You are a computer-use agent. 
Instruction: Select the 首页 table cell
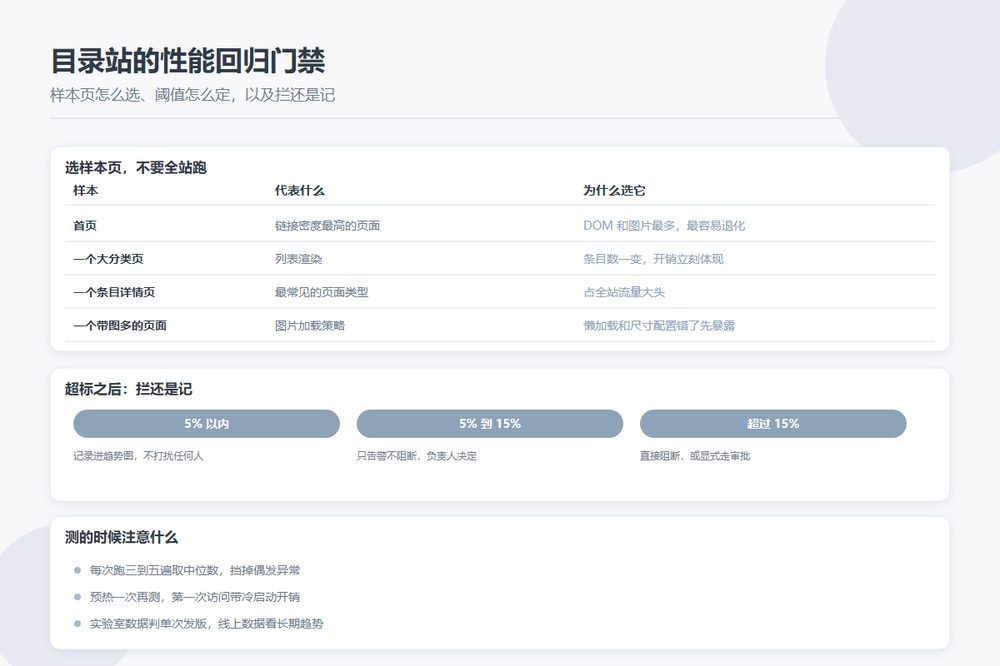(85, 225)
